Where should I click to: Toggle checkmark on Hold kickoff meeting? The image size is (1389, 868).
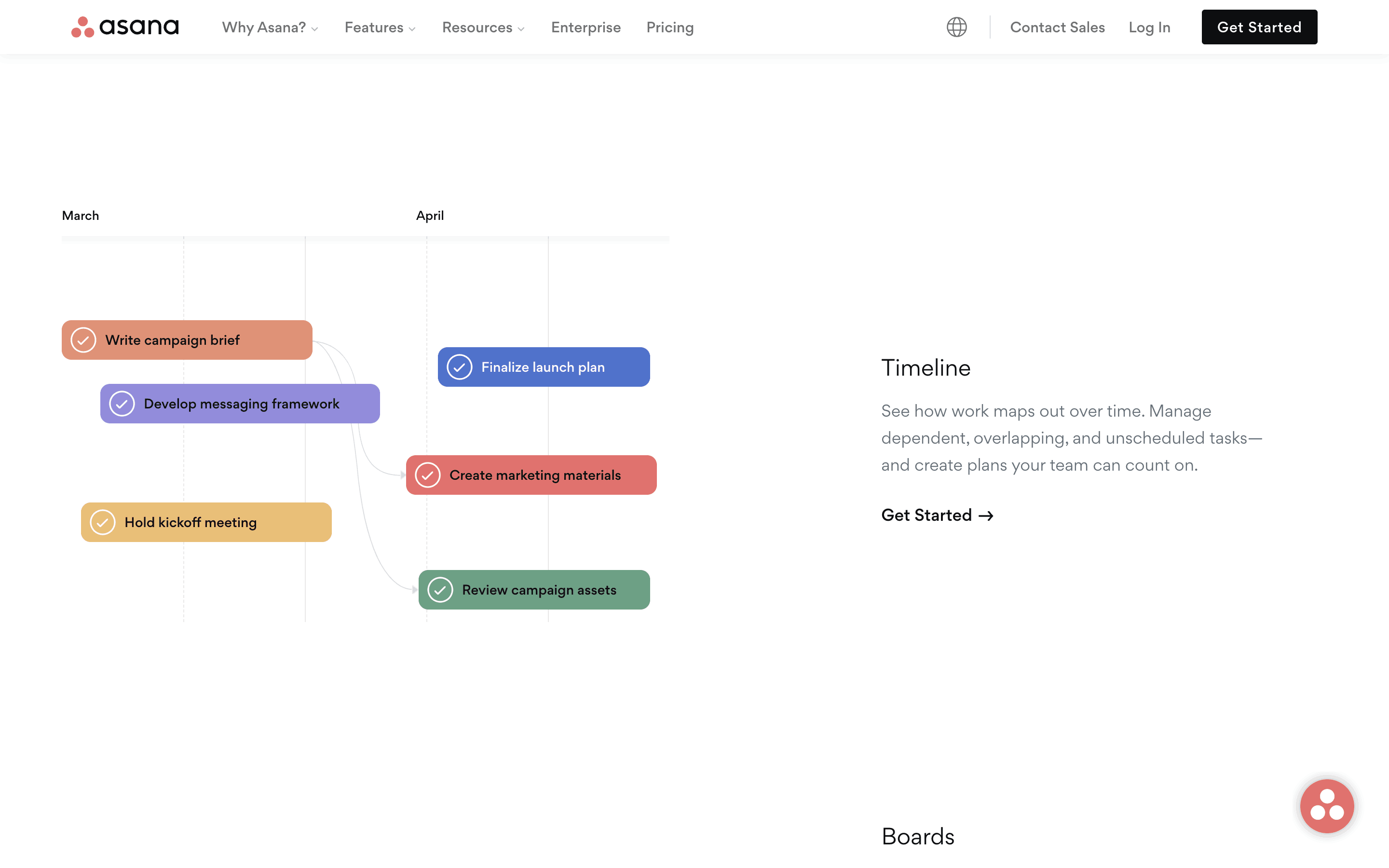[103, 522]
